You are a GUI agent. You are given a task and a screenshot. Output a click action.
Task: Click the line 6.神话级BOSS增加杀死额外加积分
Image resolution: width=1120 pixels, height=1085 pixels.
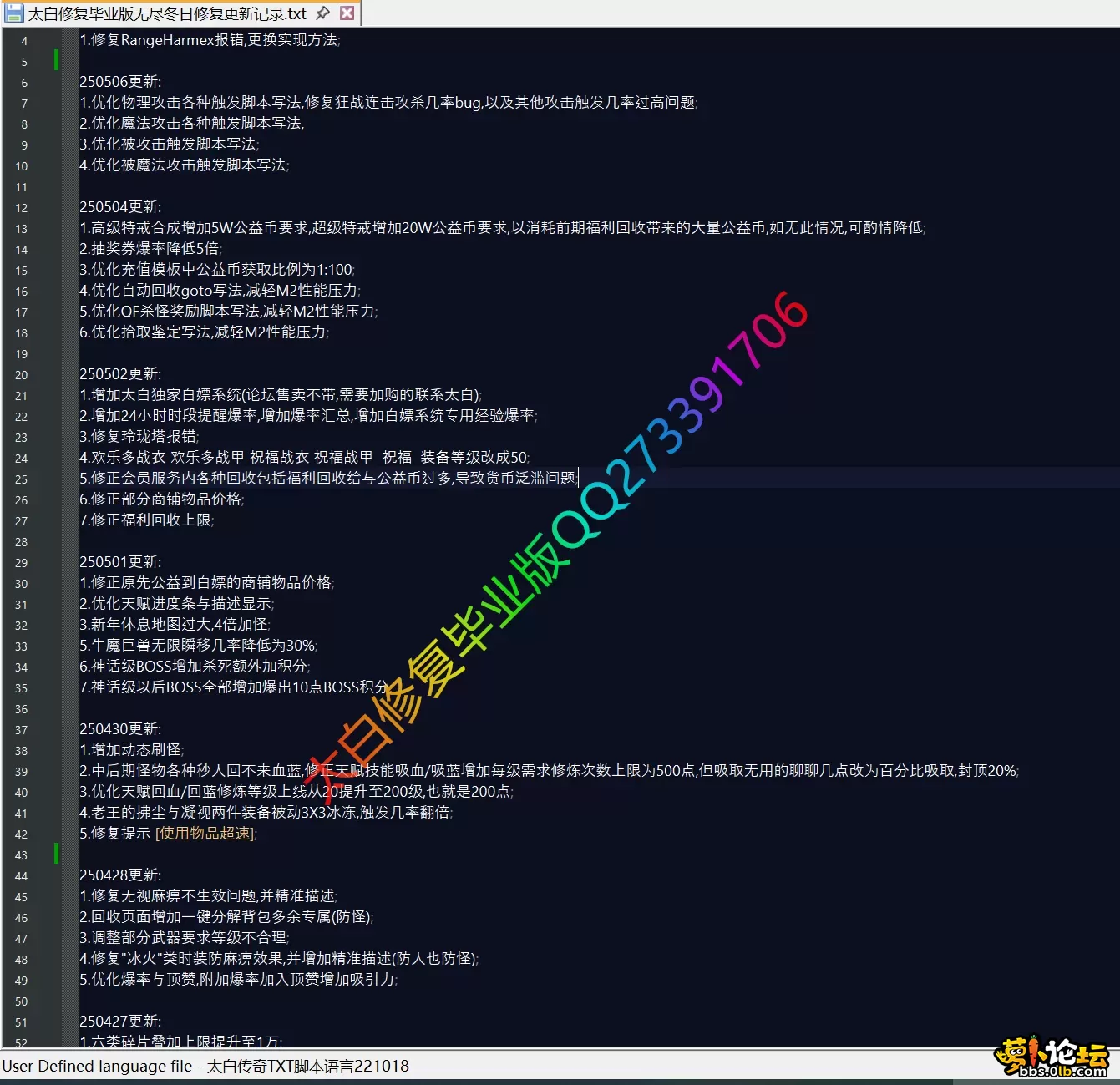195,667
